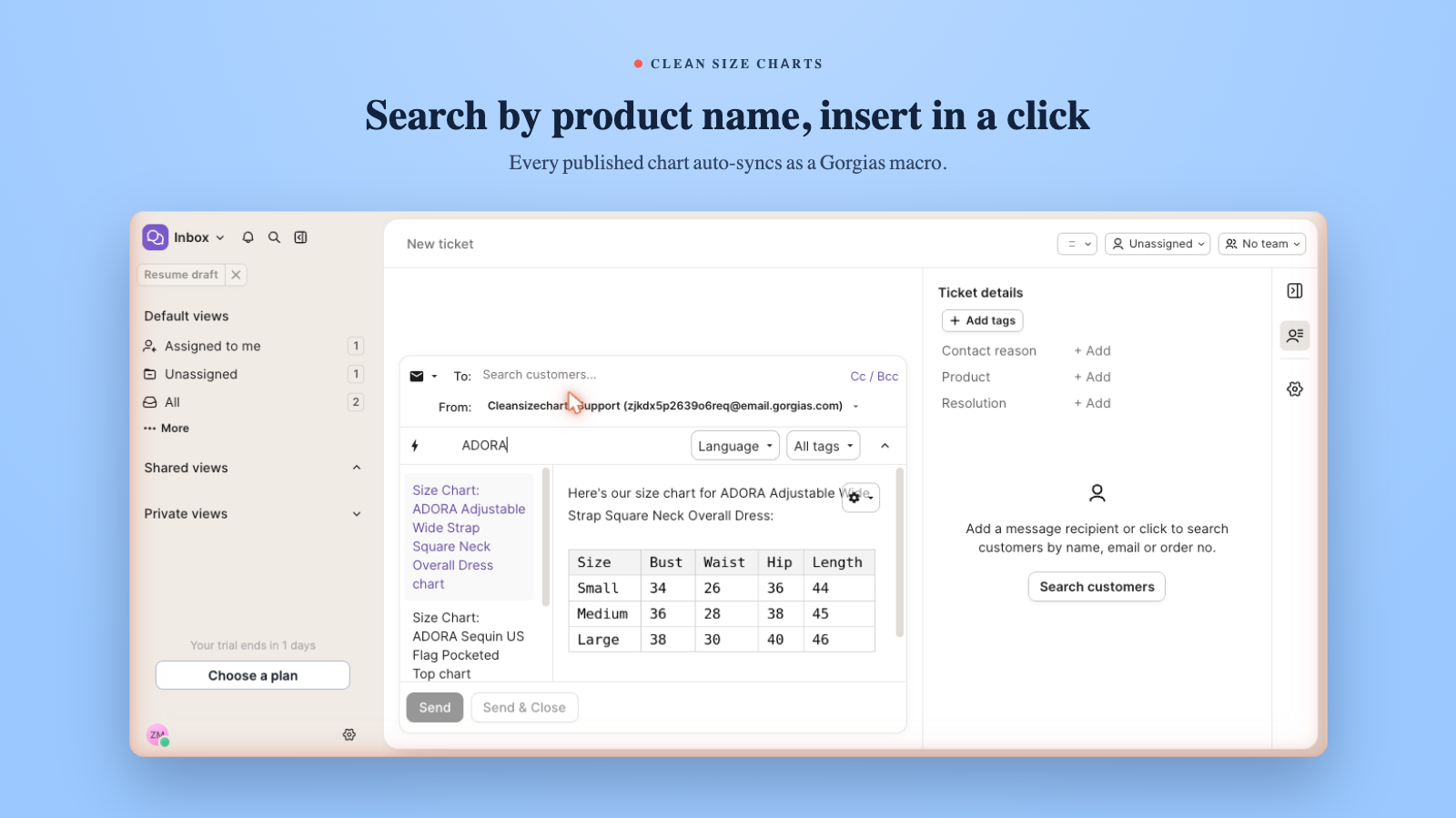Open the Language filter dropdown

point(735,446)
